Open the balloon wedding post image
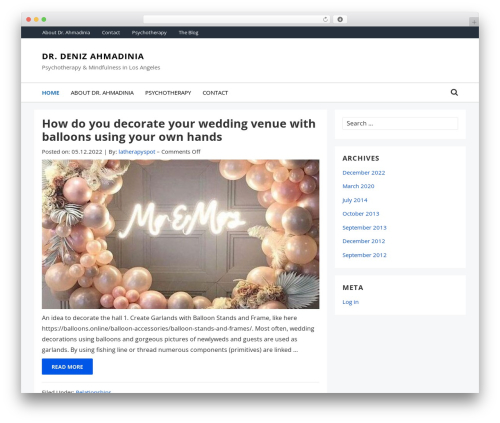 [x=180, y=234]
